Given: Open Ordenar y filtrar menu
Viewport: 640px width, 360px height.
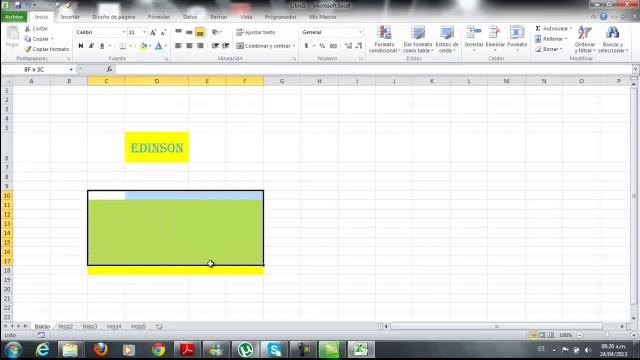Looking at the screenshot, I should [584, 39].
